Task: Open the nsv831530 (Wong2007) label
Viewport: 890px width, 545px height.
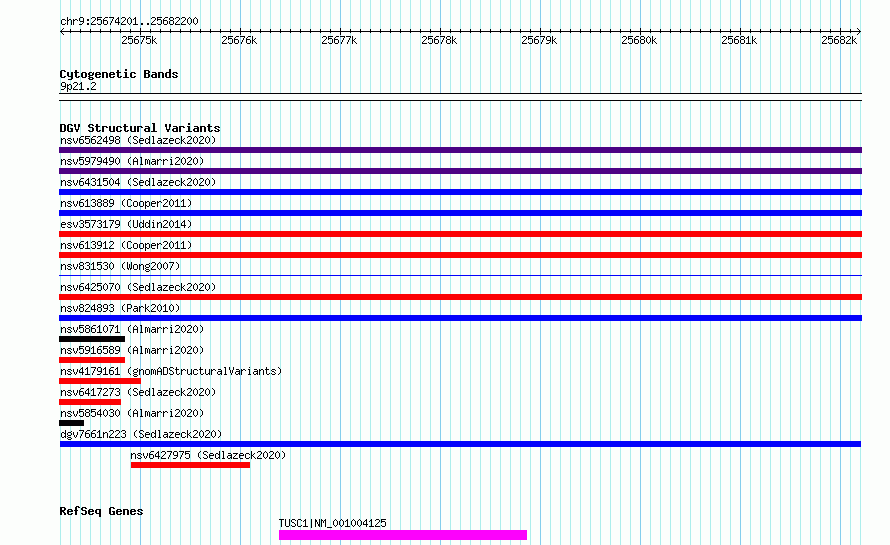Action: point(120,266)
